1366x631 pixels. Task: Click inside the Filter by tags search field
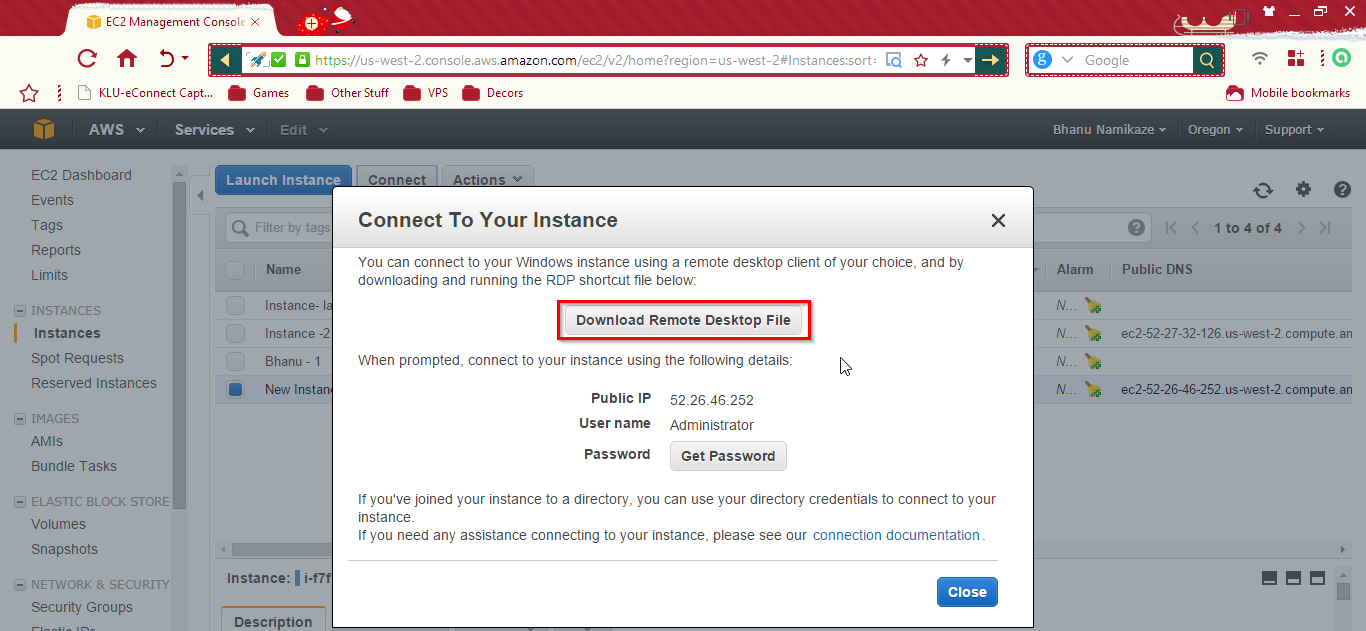pos(290,227)
